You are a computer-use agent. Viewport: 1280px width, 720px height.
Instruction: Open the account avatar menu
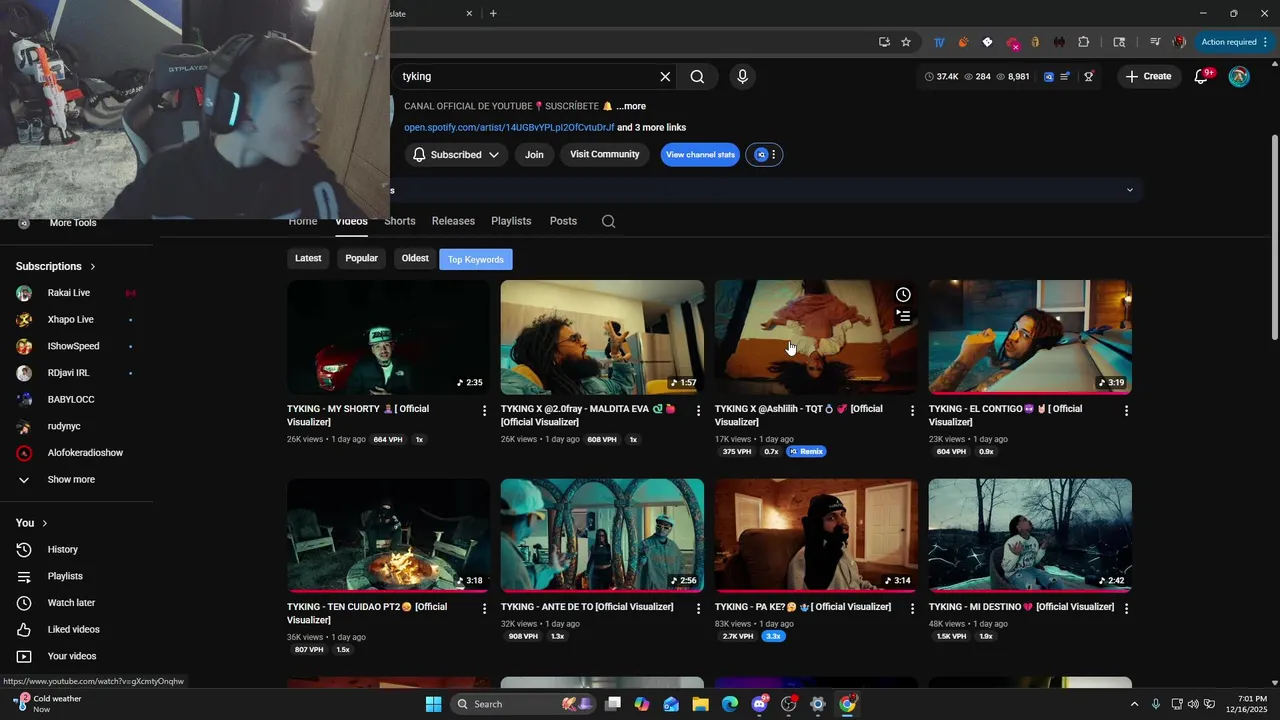point(1239,76)
